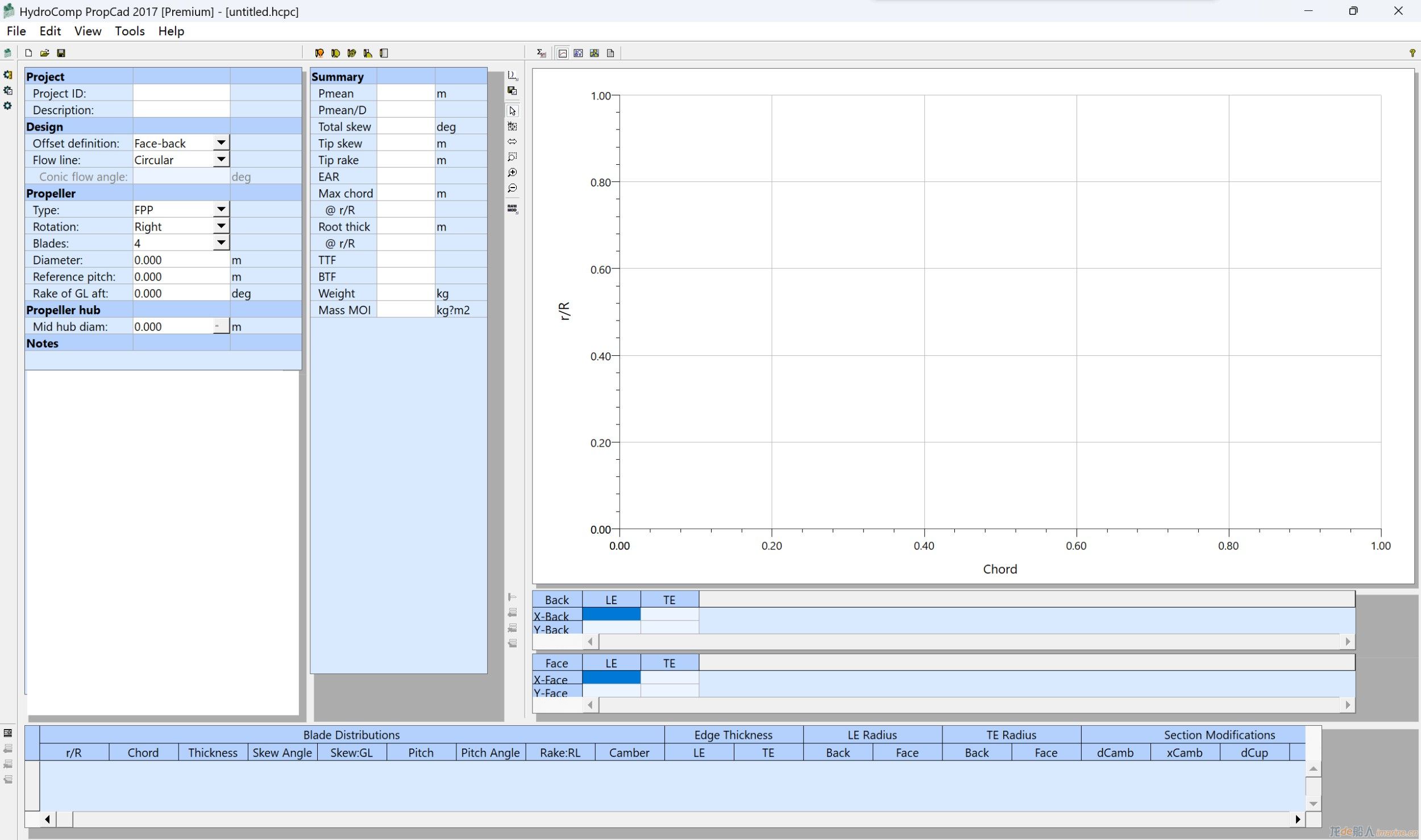
Task: Click the Thickness column header
Action: pos(213,752)
